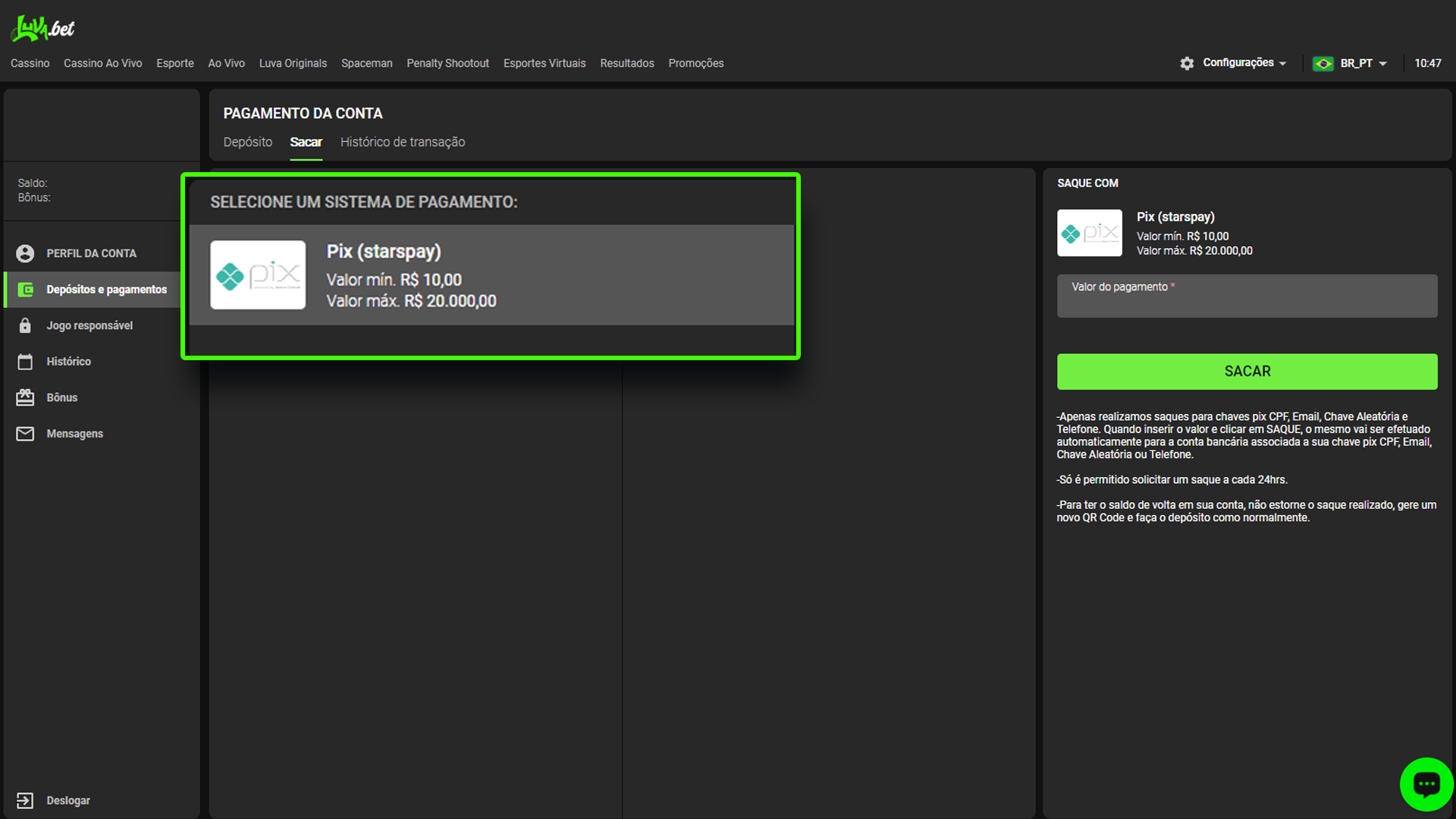1456x819 pixels.
Task: Focus the Valor do pagamento field
Action: 1247,296
